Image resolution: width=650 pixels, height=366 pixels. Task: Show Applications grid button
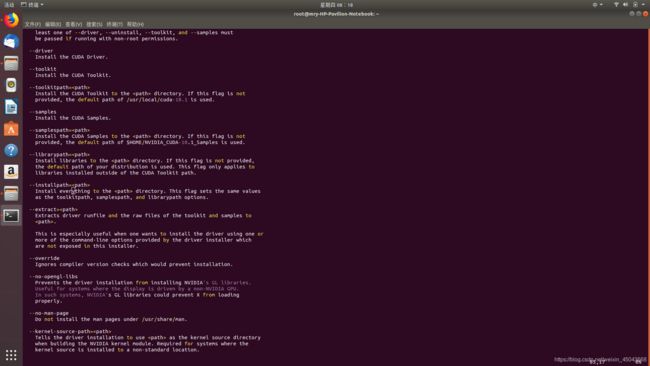[11, 355]
